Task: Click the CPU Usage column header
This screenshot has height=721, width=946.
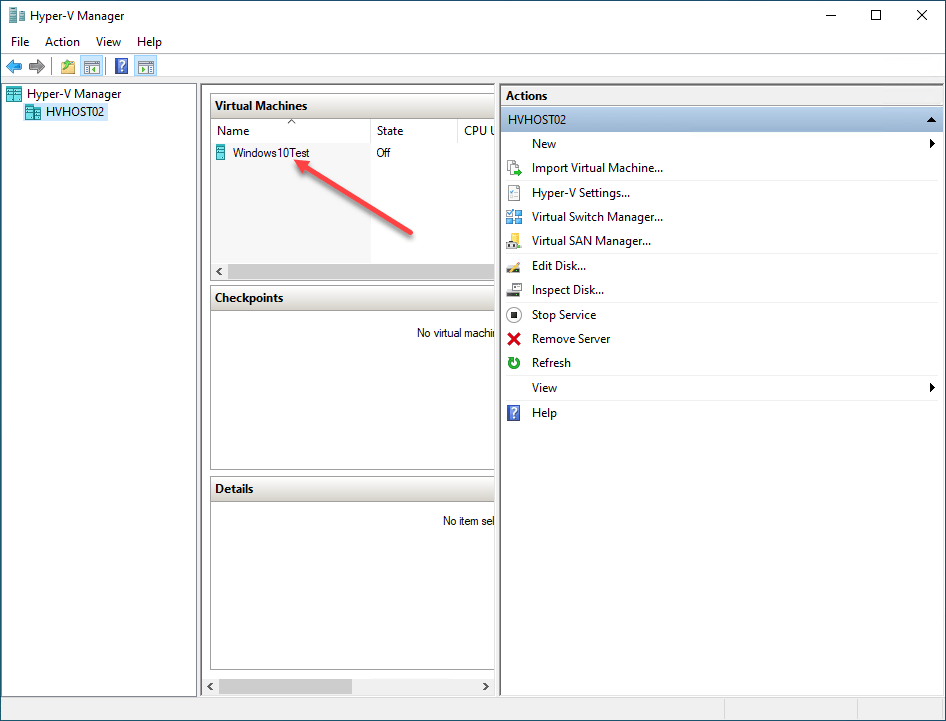Action: pyautogui.click(x=476, y=131)
